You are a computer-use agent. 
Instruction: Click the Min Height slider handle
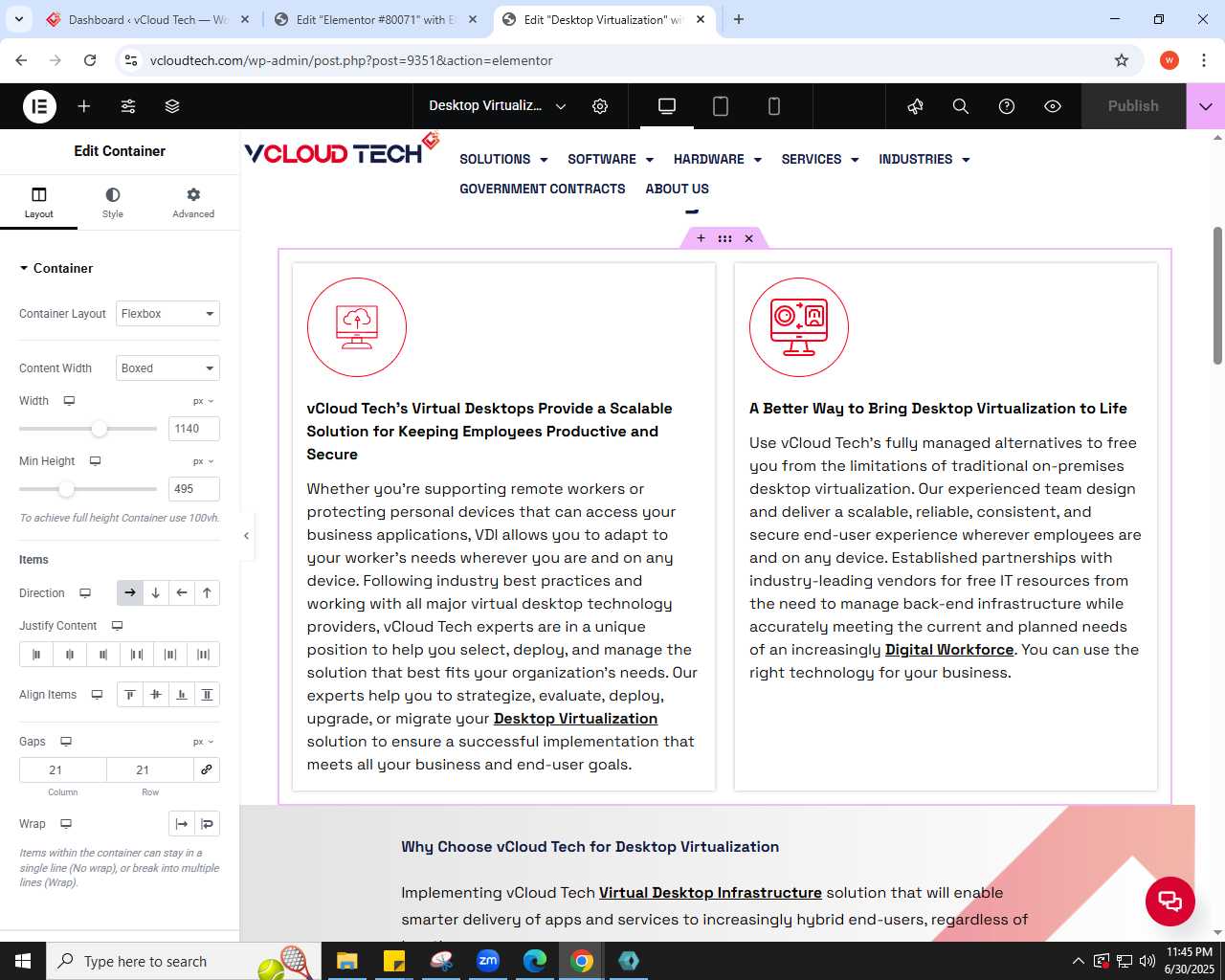coord(66,489)
